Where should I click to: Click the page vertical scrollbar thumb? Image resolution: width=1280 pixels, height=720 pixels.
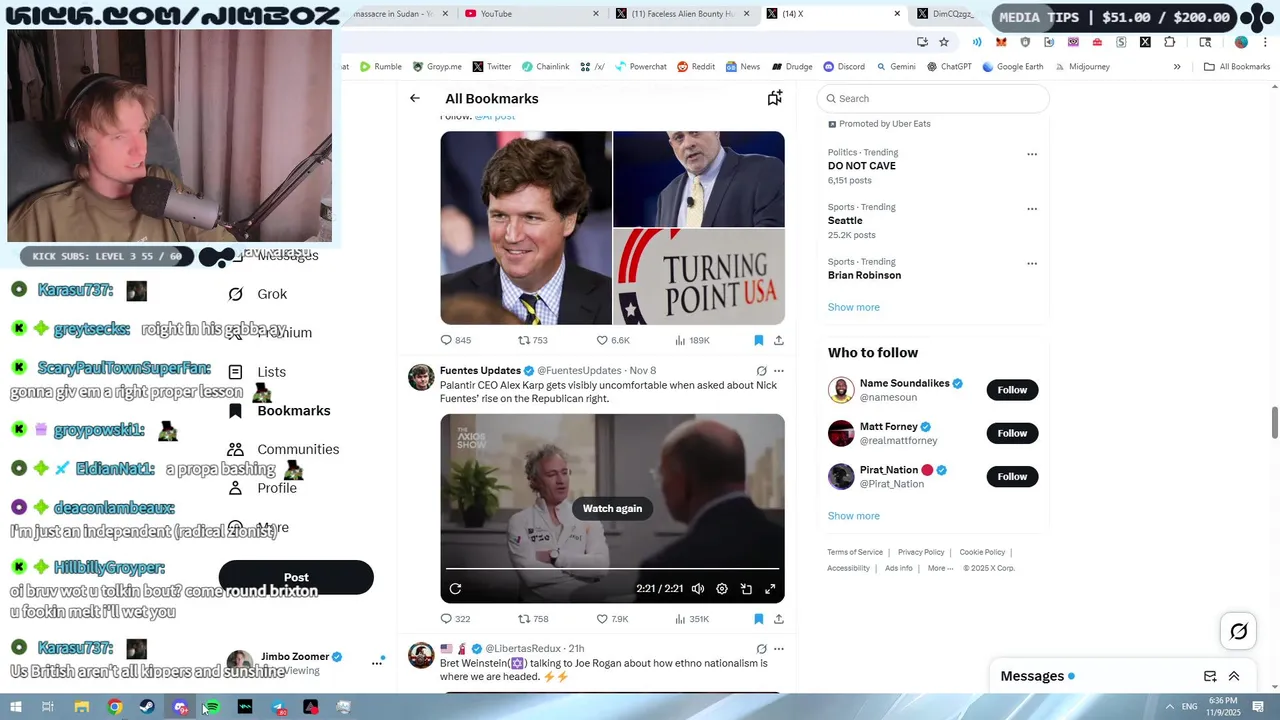pyautogui.click(x=1274, y=422)
